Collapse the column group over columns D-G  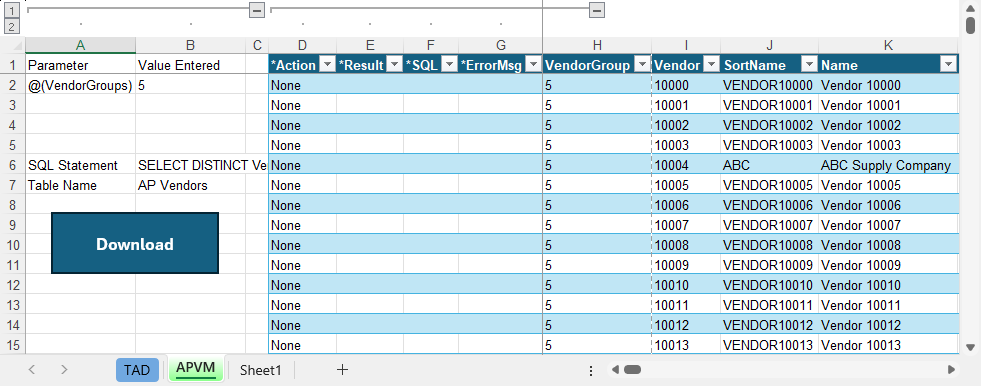[597, 9]
